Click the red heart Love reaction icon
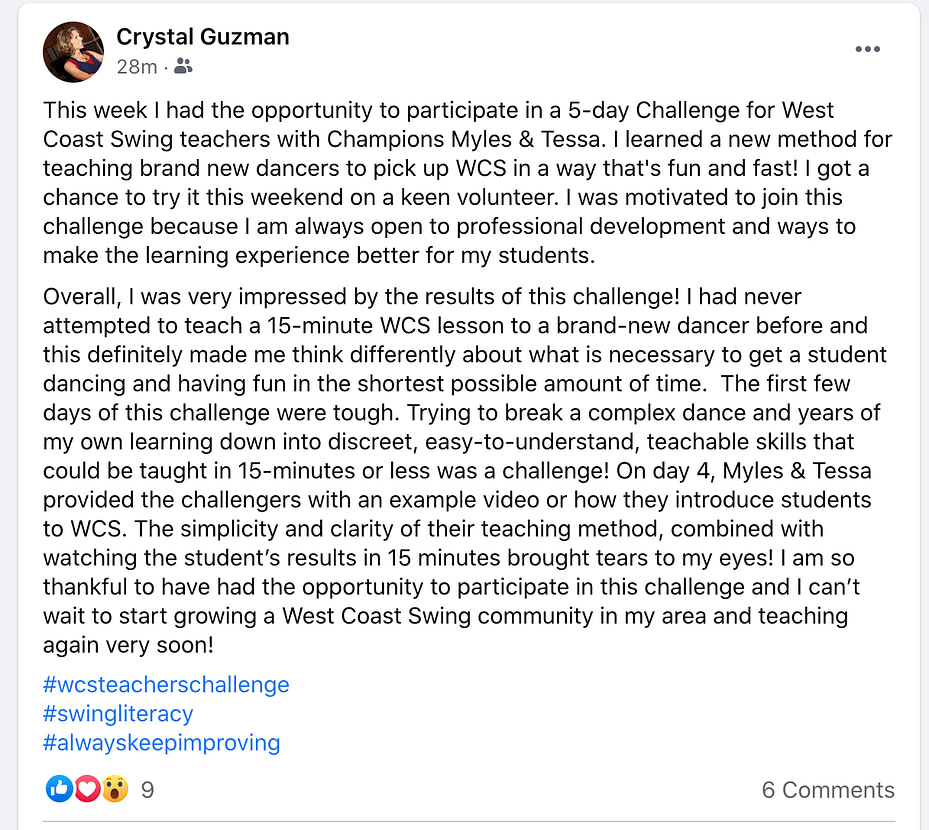The width and height of the screenshot is (929, 830). click(x=87, y=789)
